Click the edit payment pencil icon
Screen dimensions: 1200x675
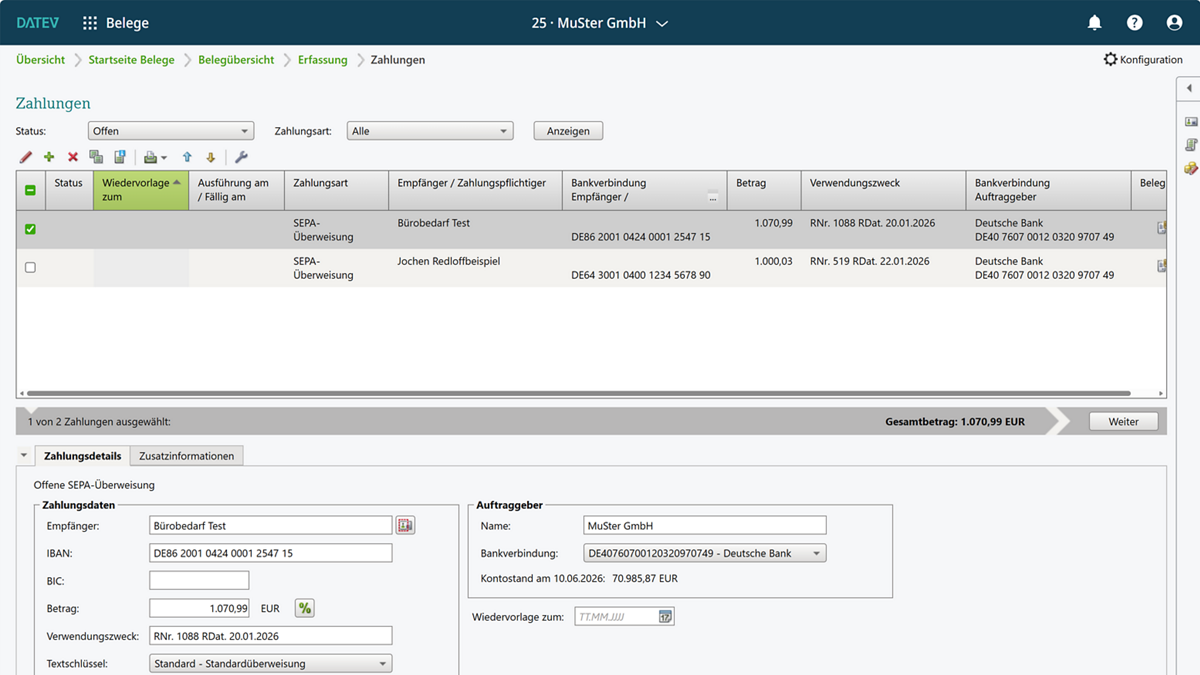pyautogui.click(x=26, y=157)
